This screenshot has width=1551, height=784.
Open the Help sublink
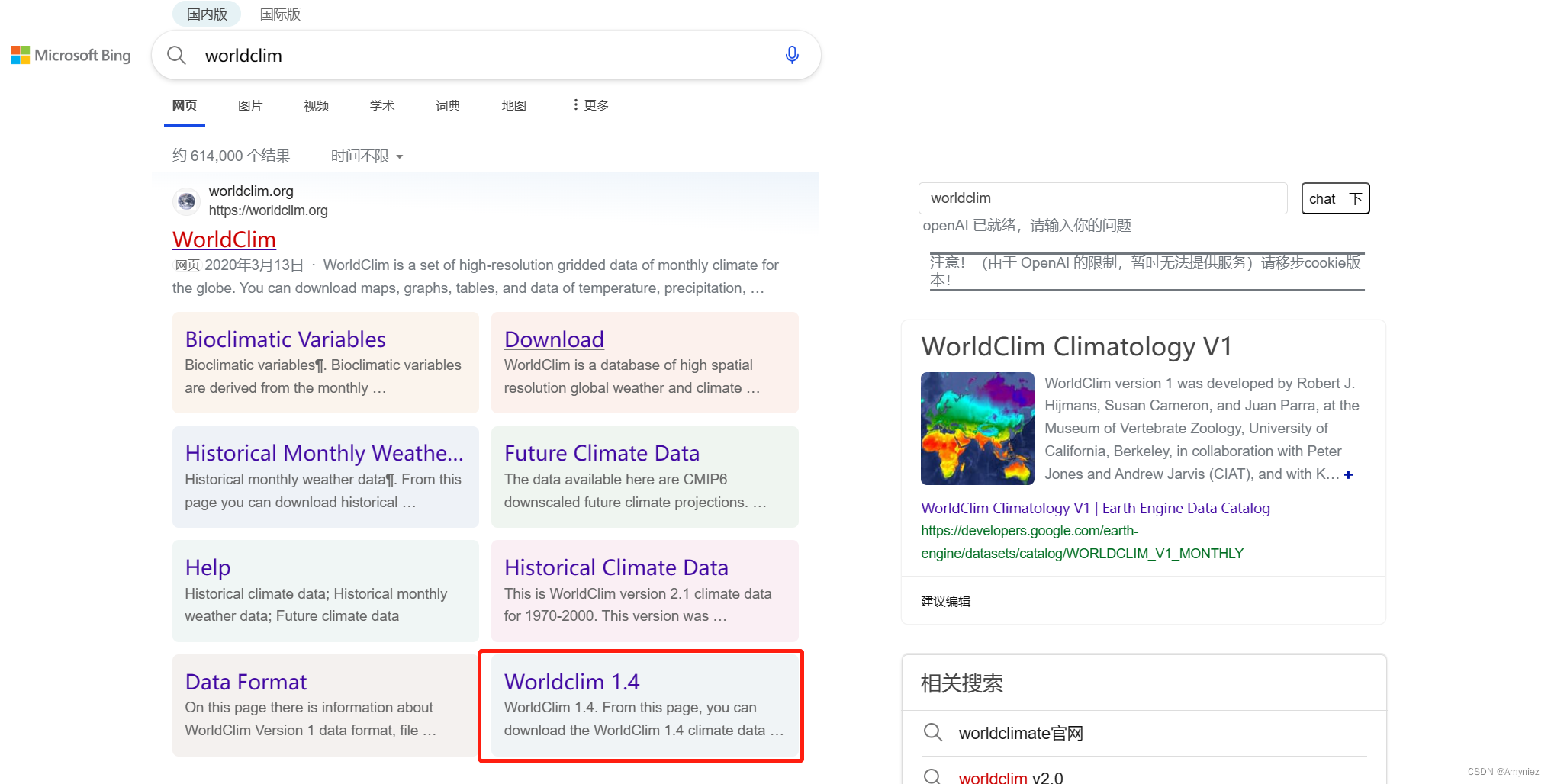tap(208, 567)
